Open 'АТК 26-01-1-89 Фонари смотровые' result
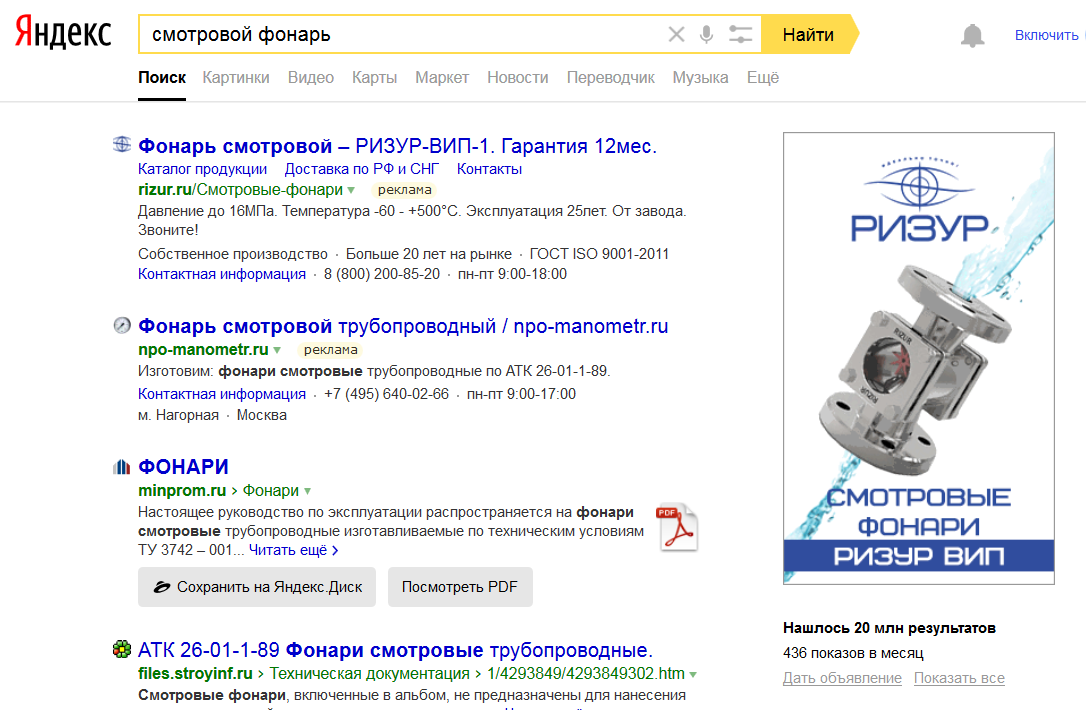Viewport: 1086px width, 710px height. pyautogui.click(x=395, y=650)
